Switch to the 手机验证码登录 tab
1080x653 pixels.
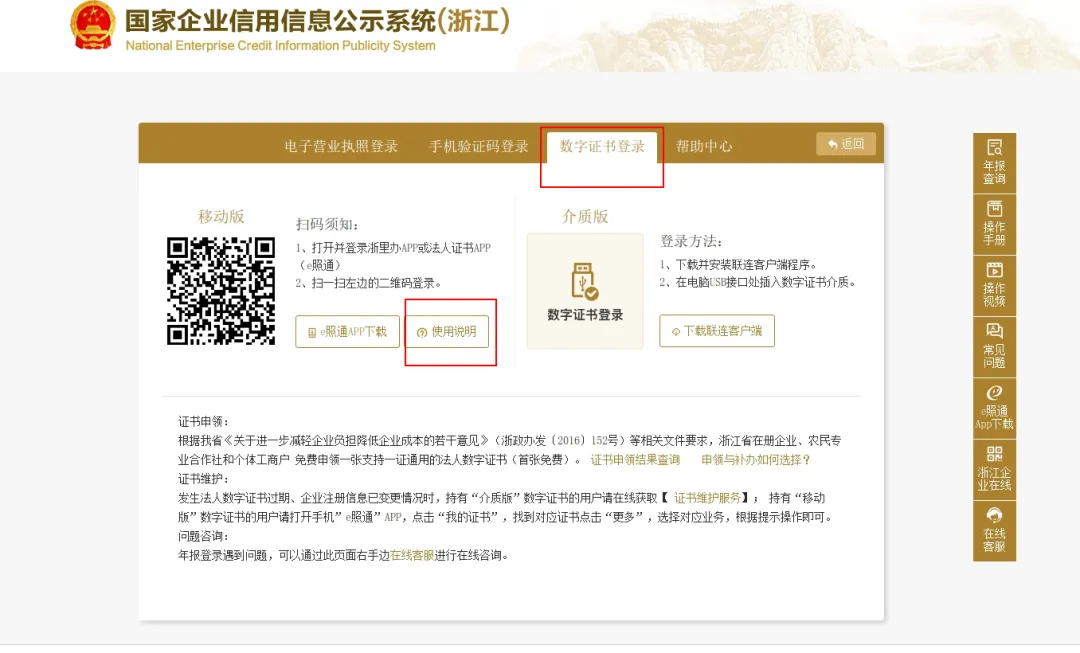point(478,144)
